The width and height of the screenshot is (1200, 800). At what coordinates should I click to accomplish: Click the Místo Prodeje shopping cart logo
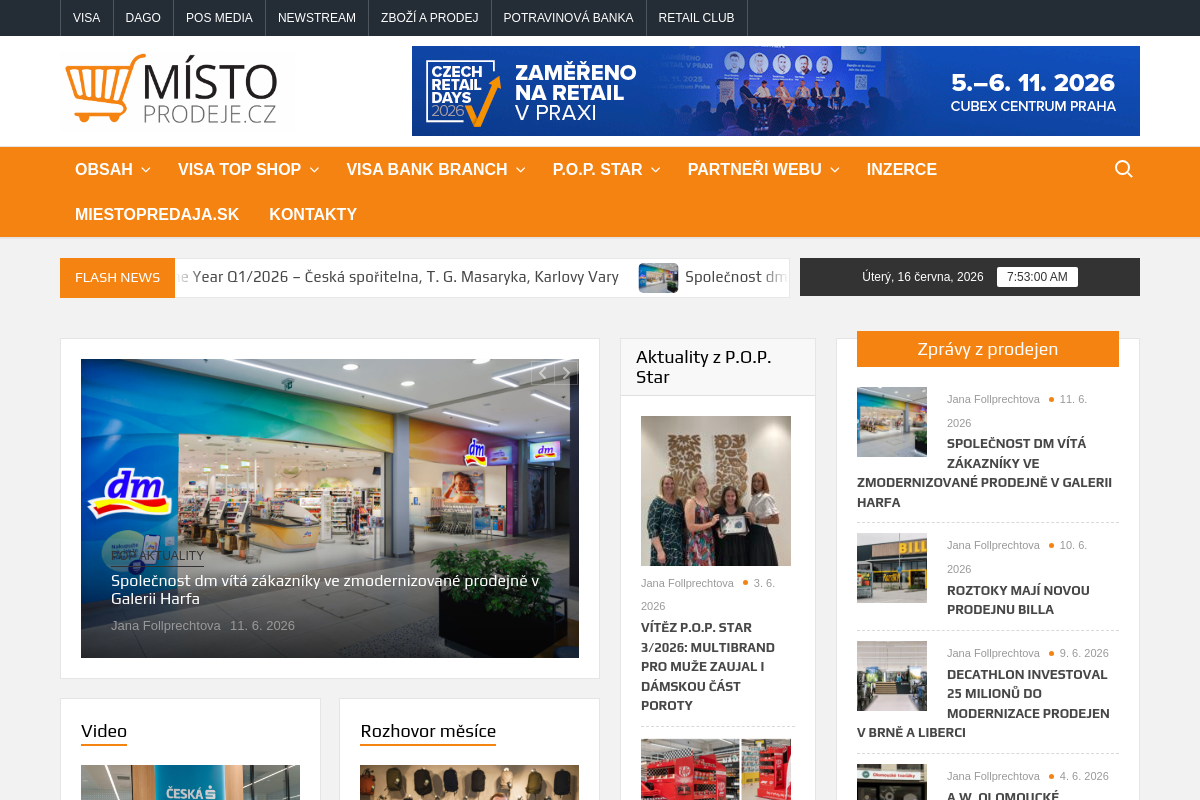click(171, 90)
